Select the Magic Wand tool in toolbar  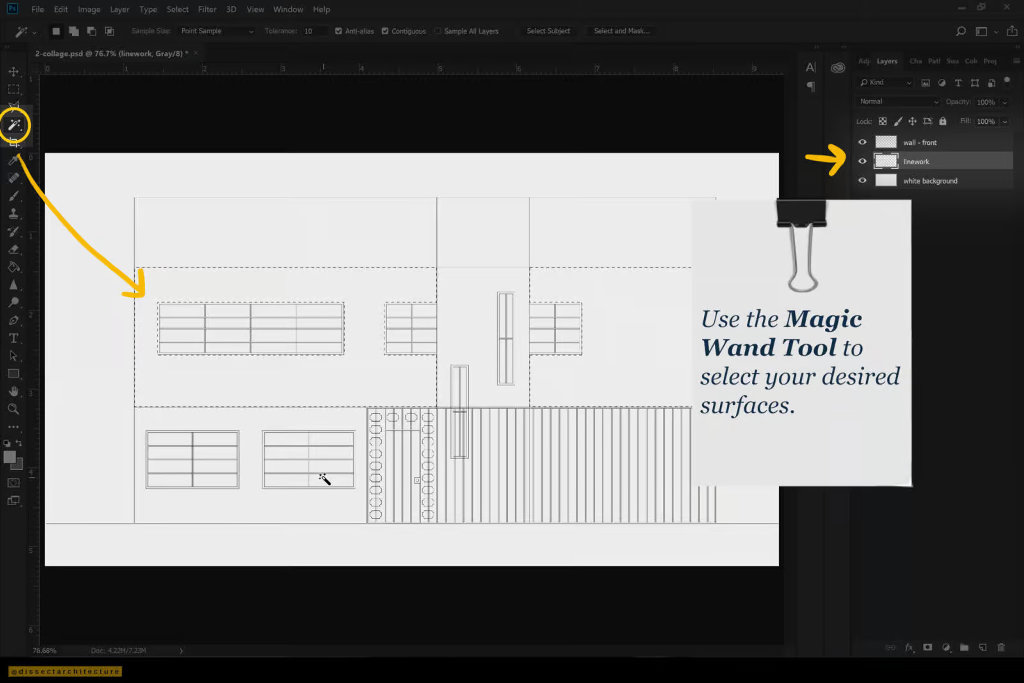pos(14,125)
